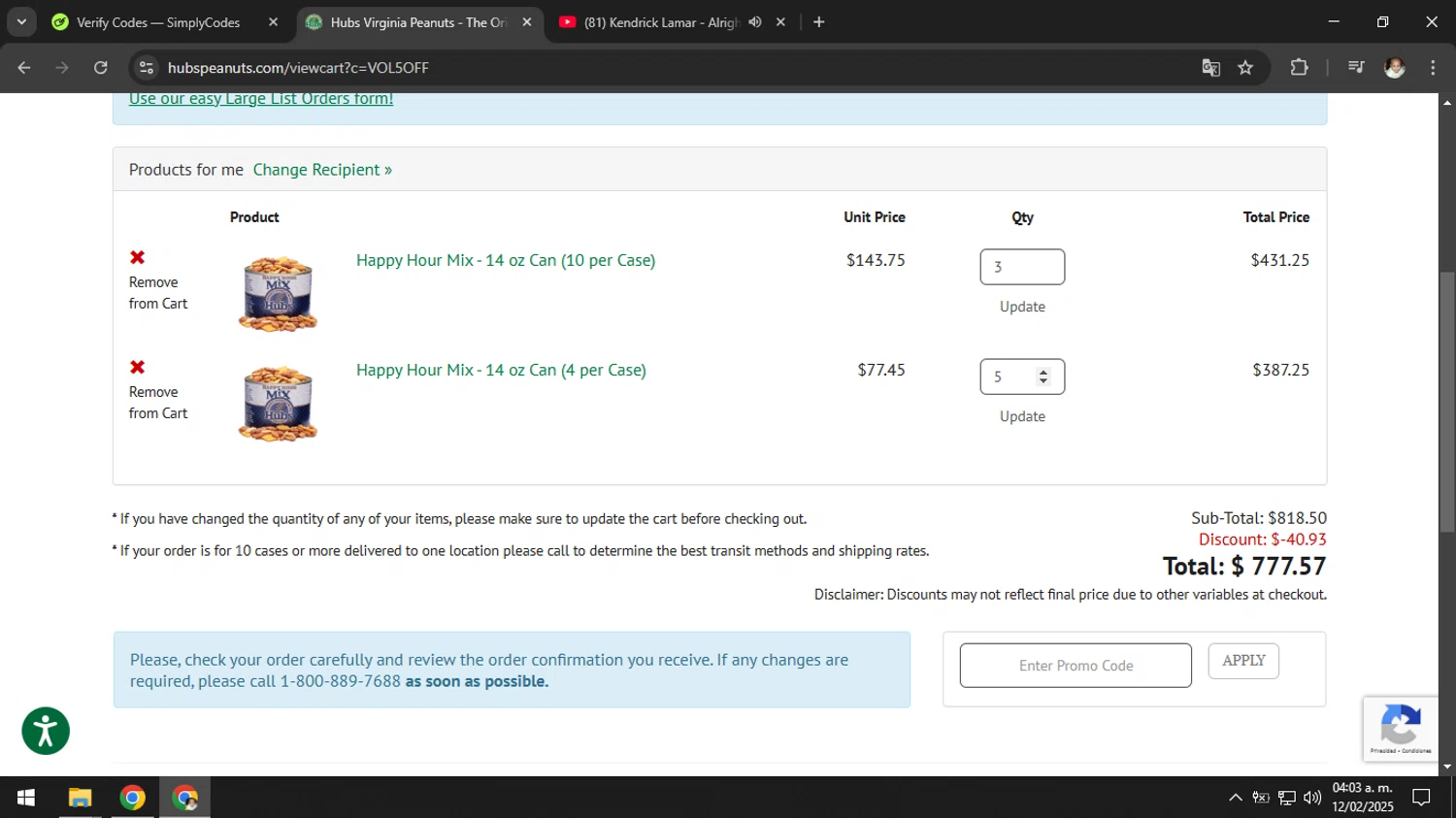
Task: Open the accessibility widget icon
Action: pyautogui.click(x=46, y=731)
